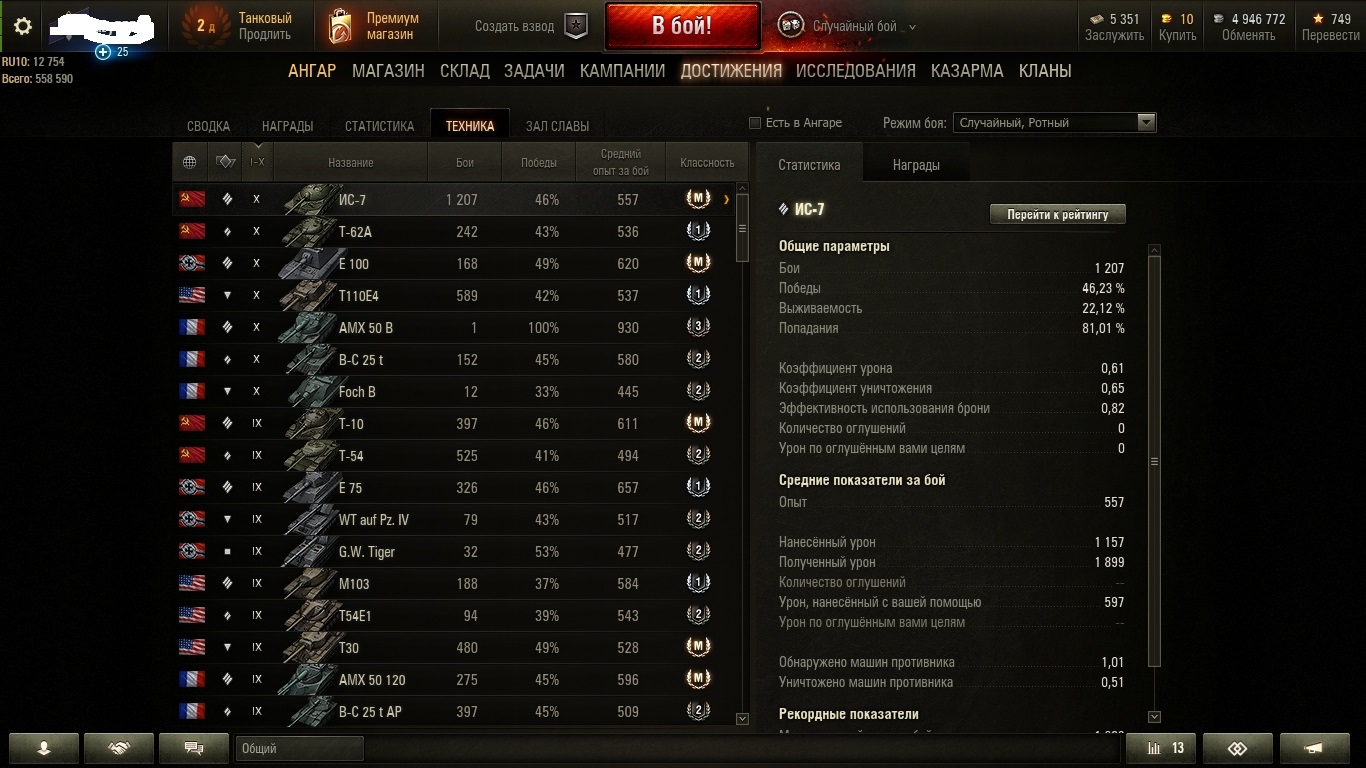Image resolution: width=1366 pixels, height=768 pixels.
Task: Go to ИССЛЕДОВАНИЯ in the main menu
Action: coord(856,71)
